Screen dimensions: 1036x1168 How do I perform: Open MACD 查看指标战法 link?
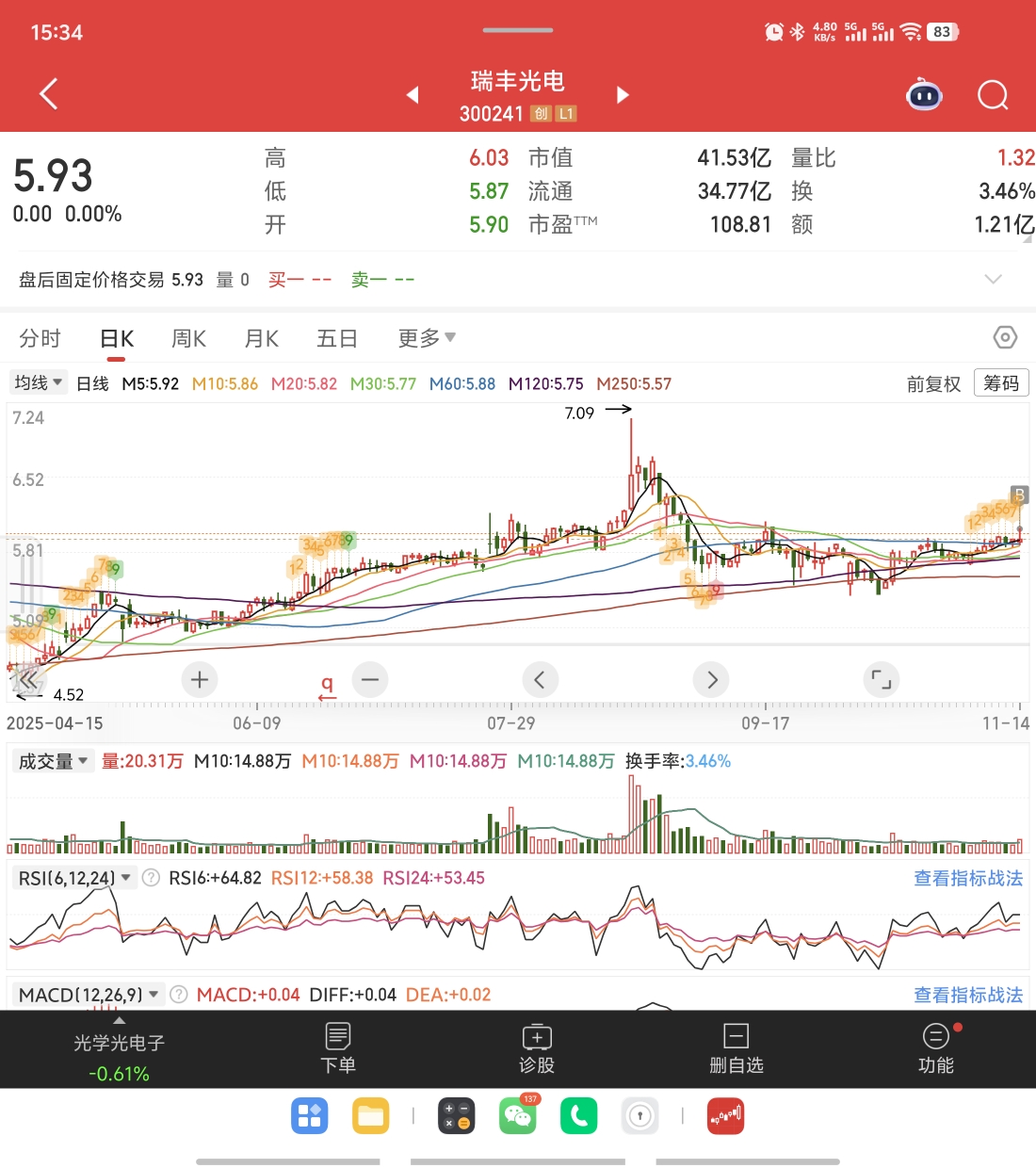(968, 995)
